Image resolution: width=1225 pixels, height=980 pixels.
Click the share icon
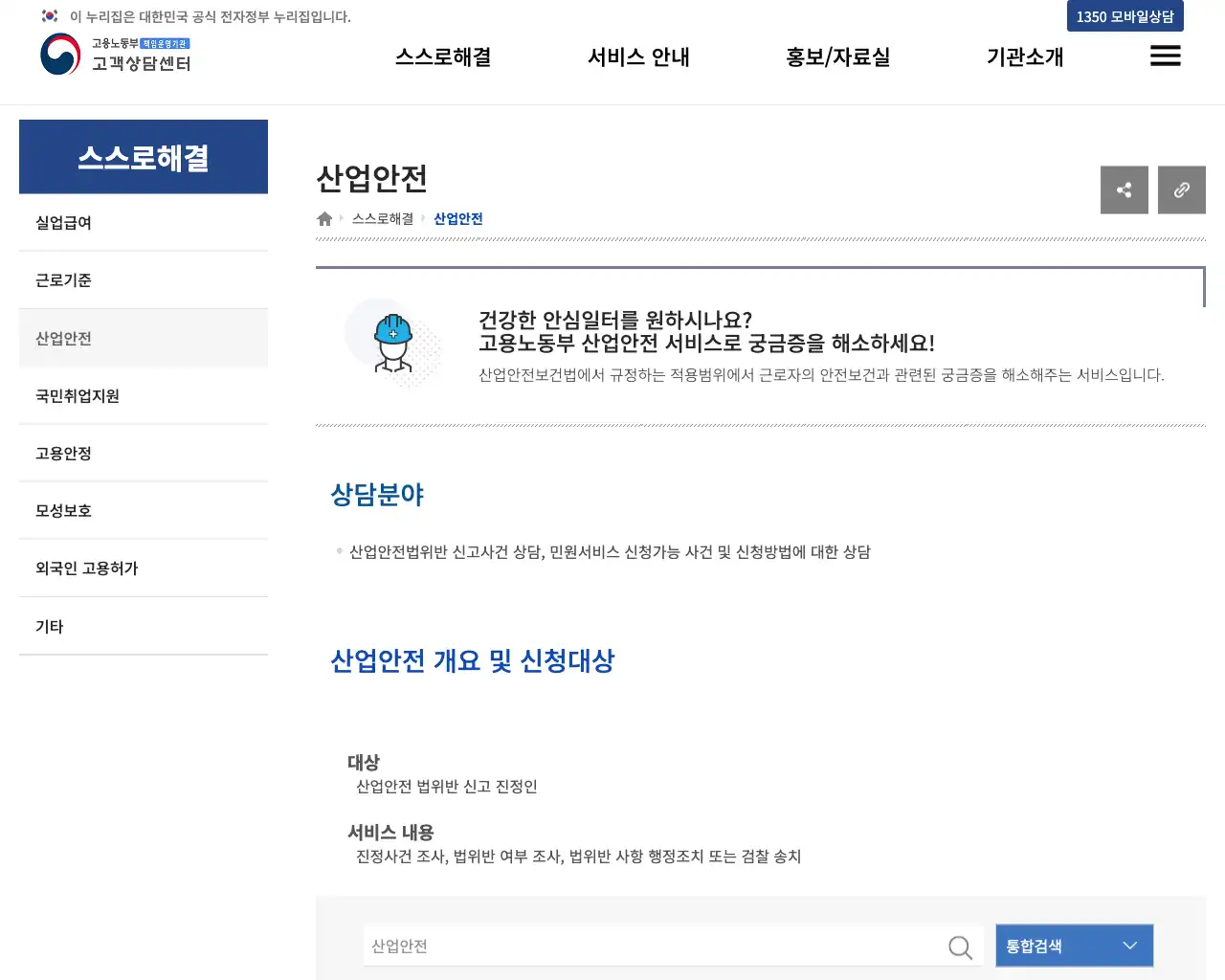[x=1124, y=189]
